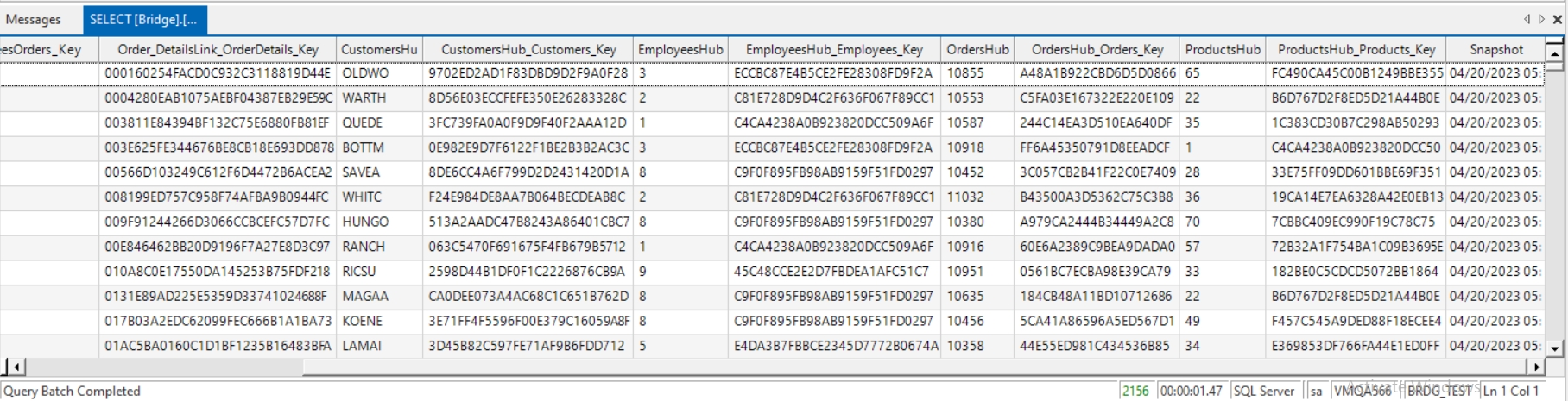Click the OrdersHub column header

(x=977, y=49)
